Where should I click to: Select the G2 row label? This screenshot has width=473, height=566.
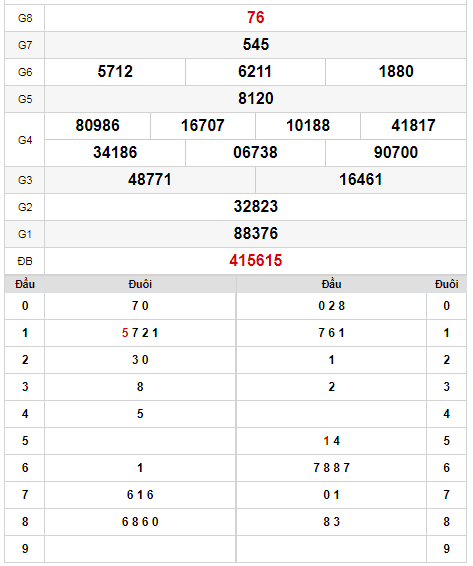[25, 207]
